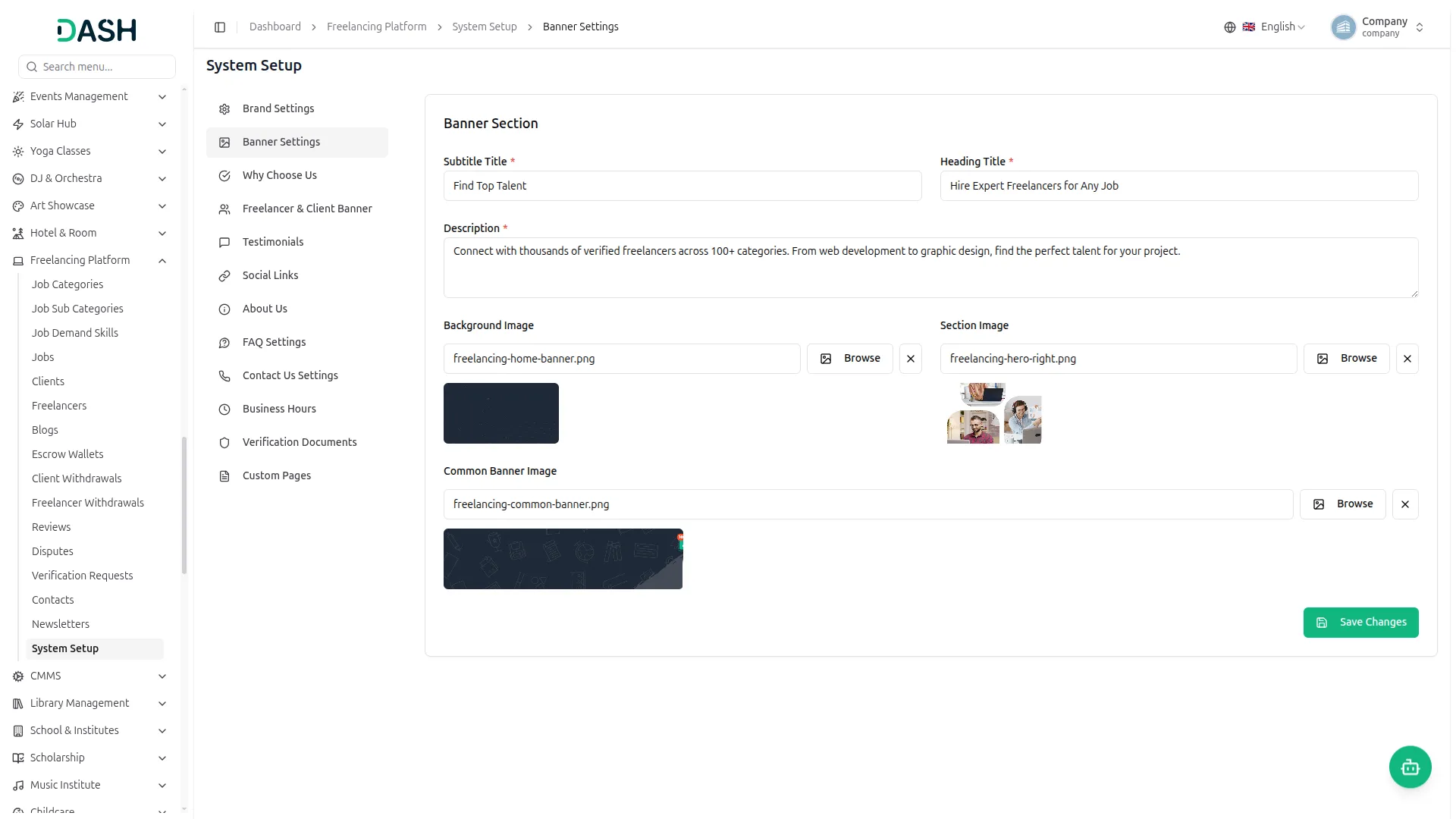The height and width of the screenshot is (819, 1456).
Task: Focus the Search menu field
Action: (97, 67)
